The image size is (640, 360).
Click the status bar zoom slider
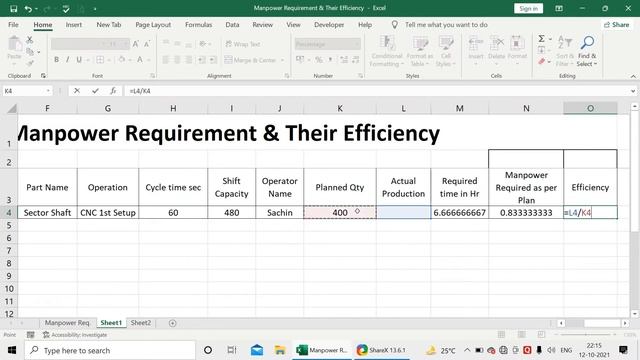click(x=587, y=335)
